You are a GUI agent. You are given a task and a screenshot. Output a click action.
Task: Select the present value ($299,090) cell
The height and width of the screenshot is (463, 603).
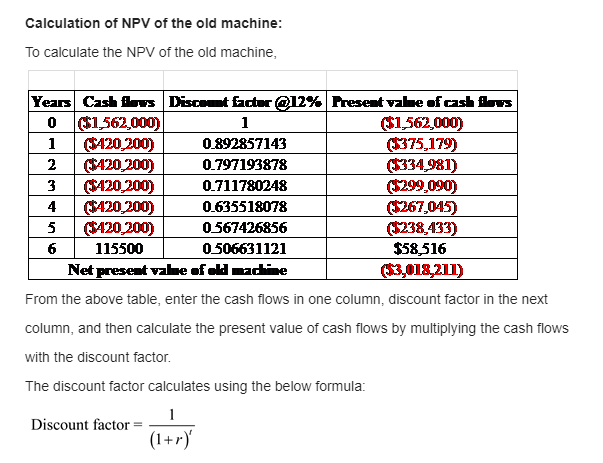(x=421, y=186)
